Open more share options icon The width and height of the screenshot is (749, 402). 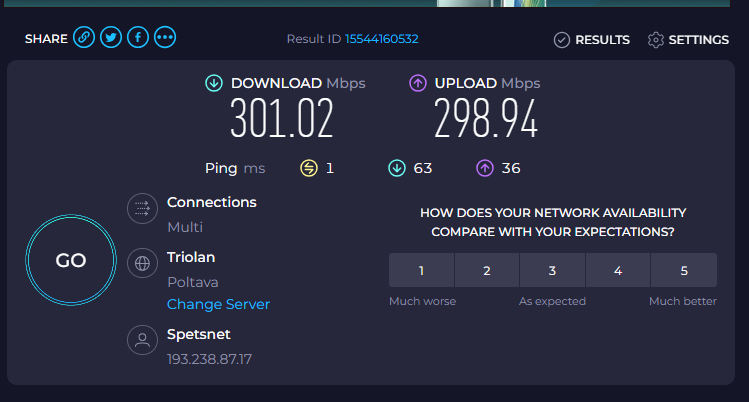point(165,37)
